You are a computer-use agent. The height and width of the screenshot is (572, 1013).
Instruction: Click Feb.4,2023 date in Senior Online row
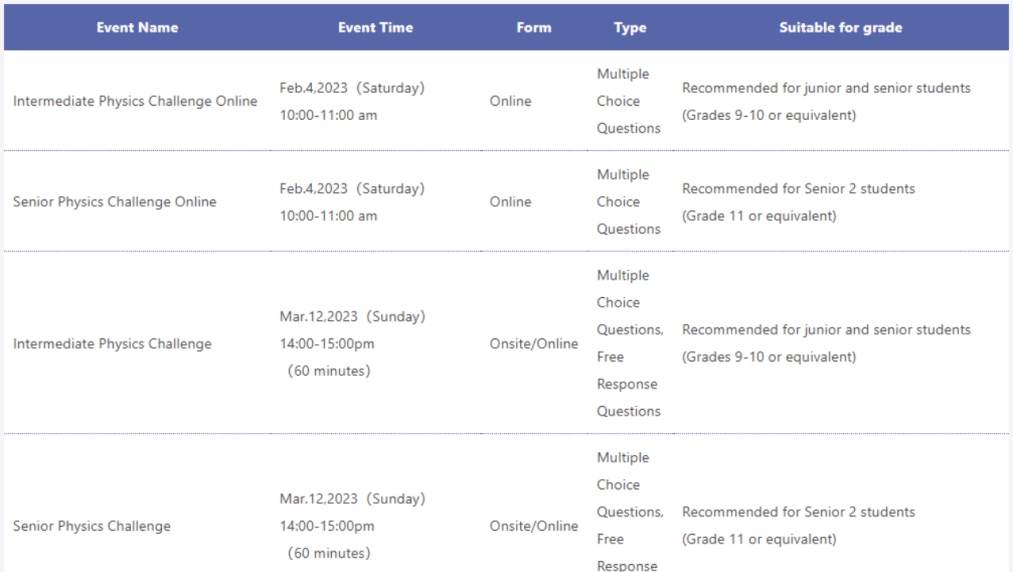(313, 189)
